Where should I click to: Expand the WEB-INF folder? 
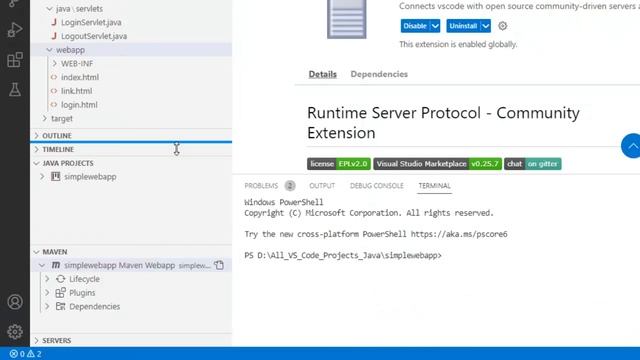point(54,63)
